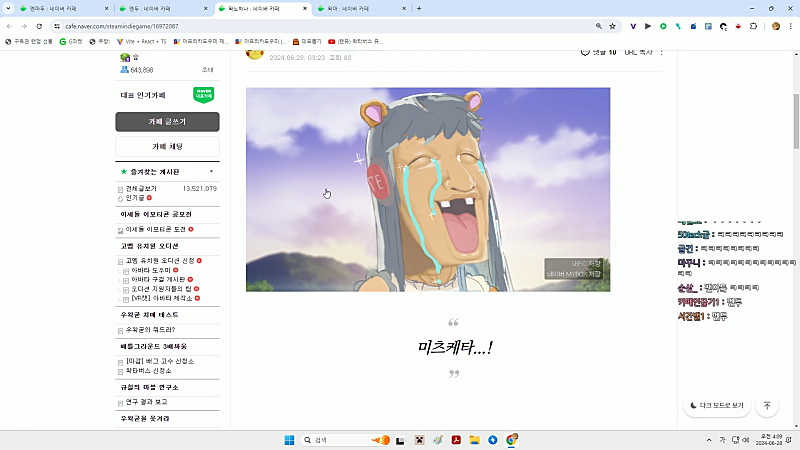Open the teal page extension icon in toolbar

[x=708, y=26]
